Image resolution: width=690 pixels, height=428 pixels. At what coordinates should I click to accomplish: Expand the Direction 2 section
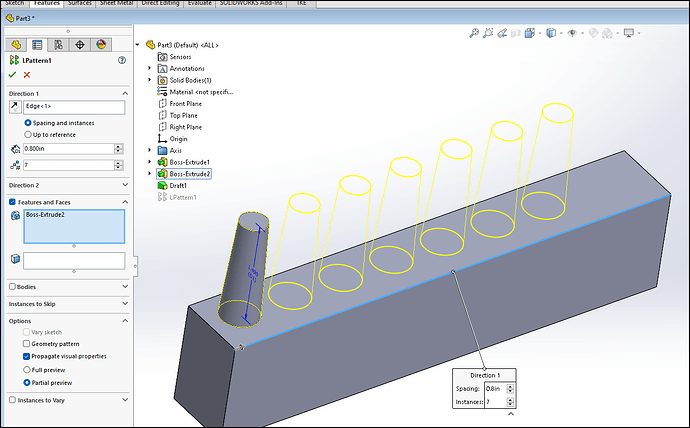coord(125,185)
